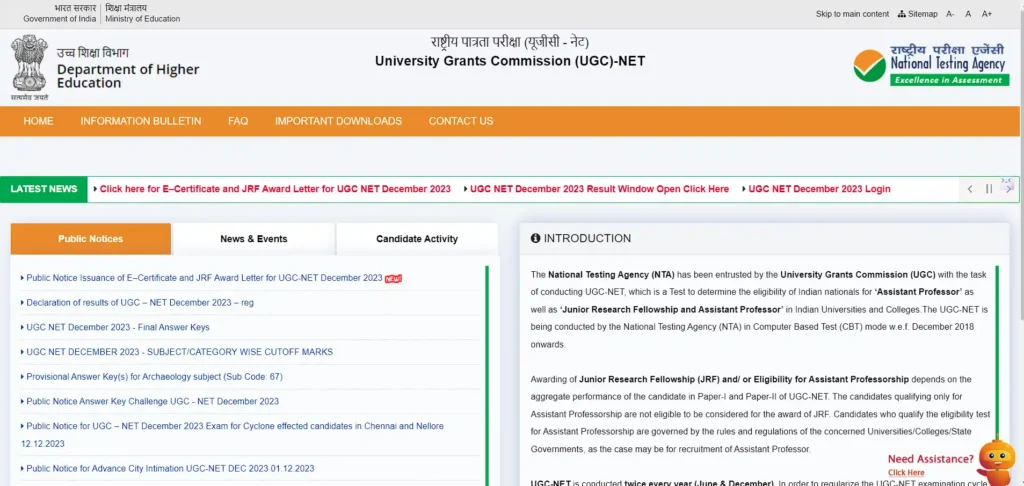Advance to next news ticker item

(x=1008, y=189)
